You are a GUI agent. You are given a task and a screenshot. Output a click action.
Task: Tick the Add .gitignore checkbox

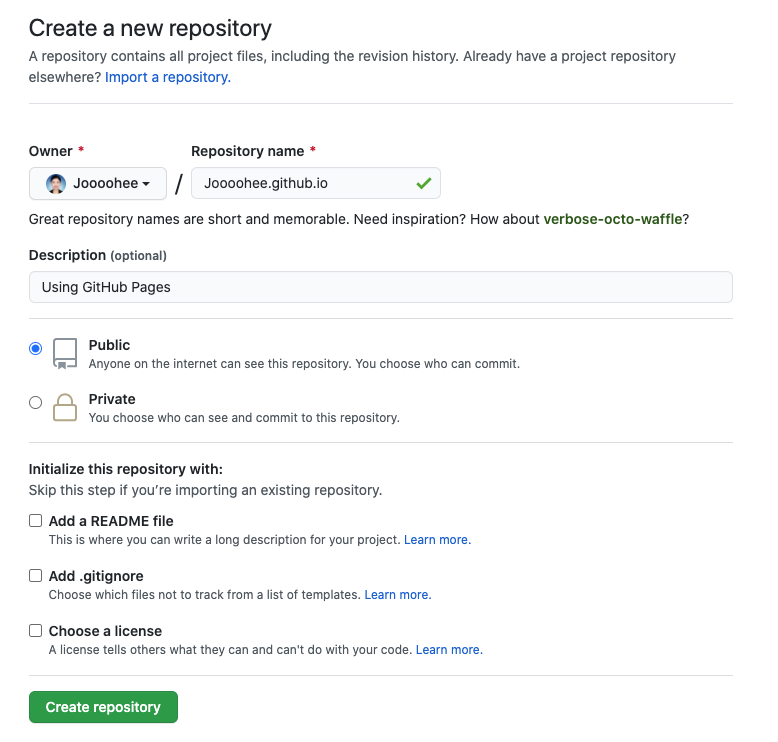(35, 576)
